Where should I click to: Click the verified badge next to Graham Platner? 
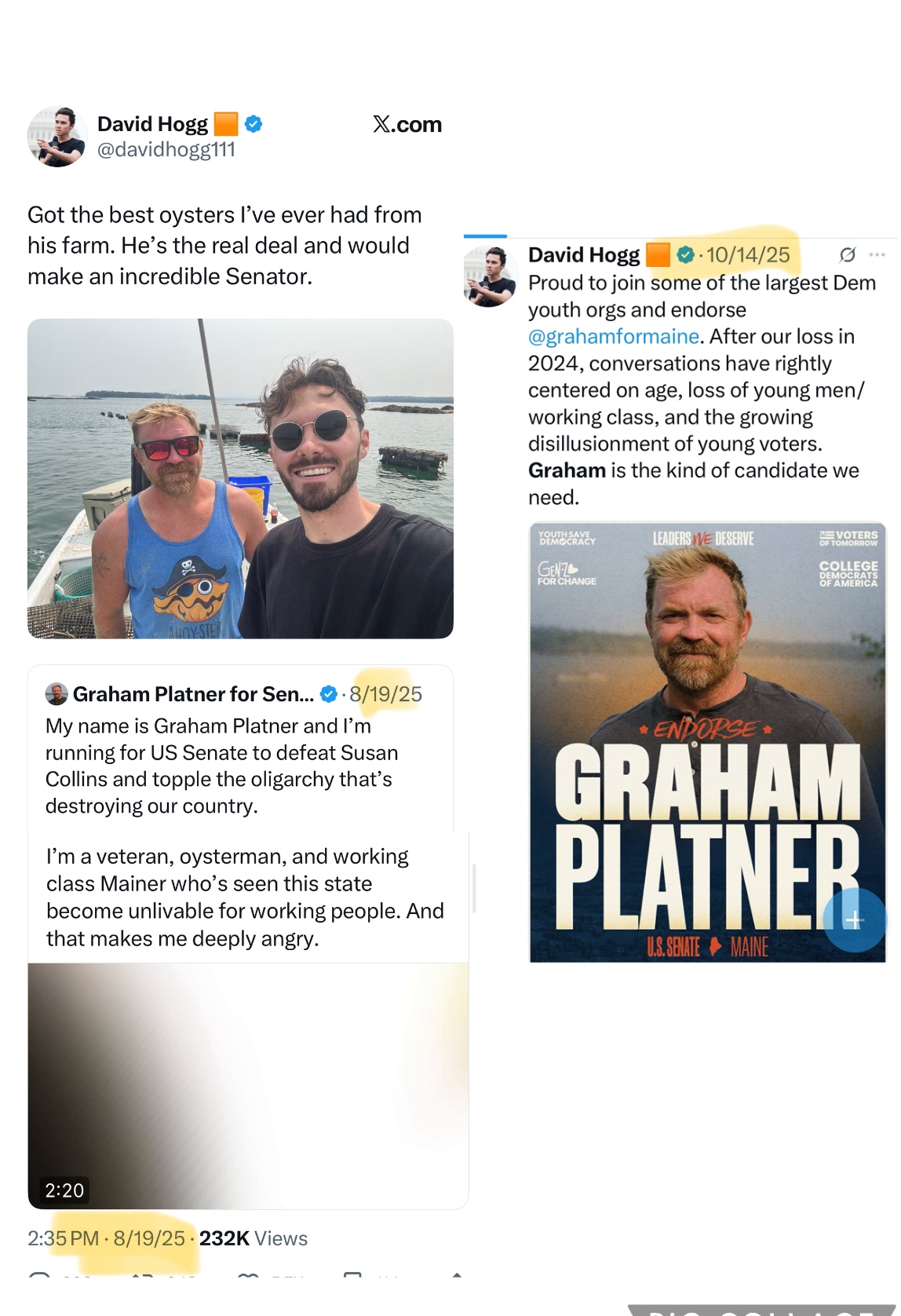pos(329,694)
